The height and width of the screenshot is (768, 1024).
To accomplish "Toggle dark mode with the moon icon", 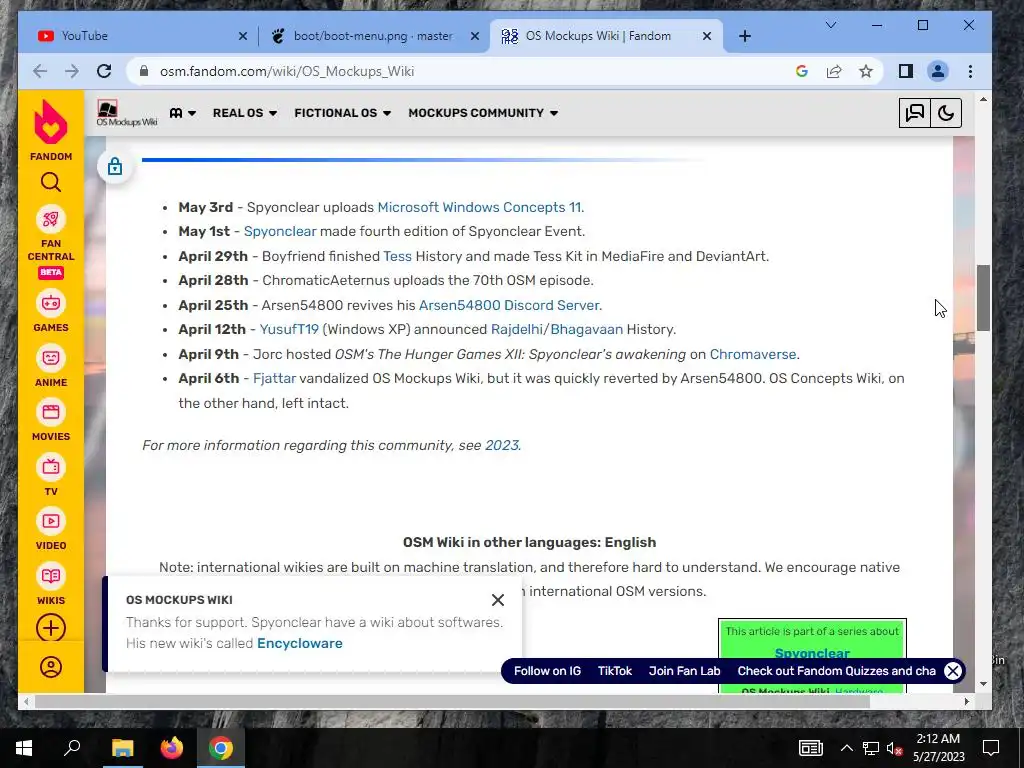I will pyautogui.click(x=946, y=113).
